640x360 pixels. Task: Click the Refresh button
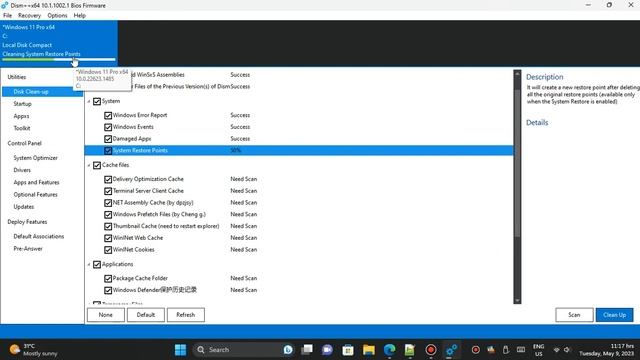coord(186,315)
